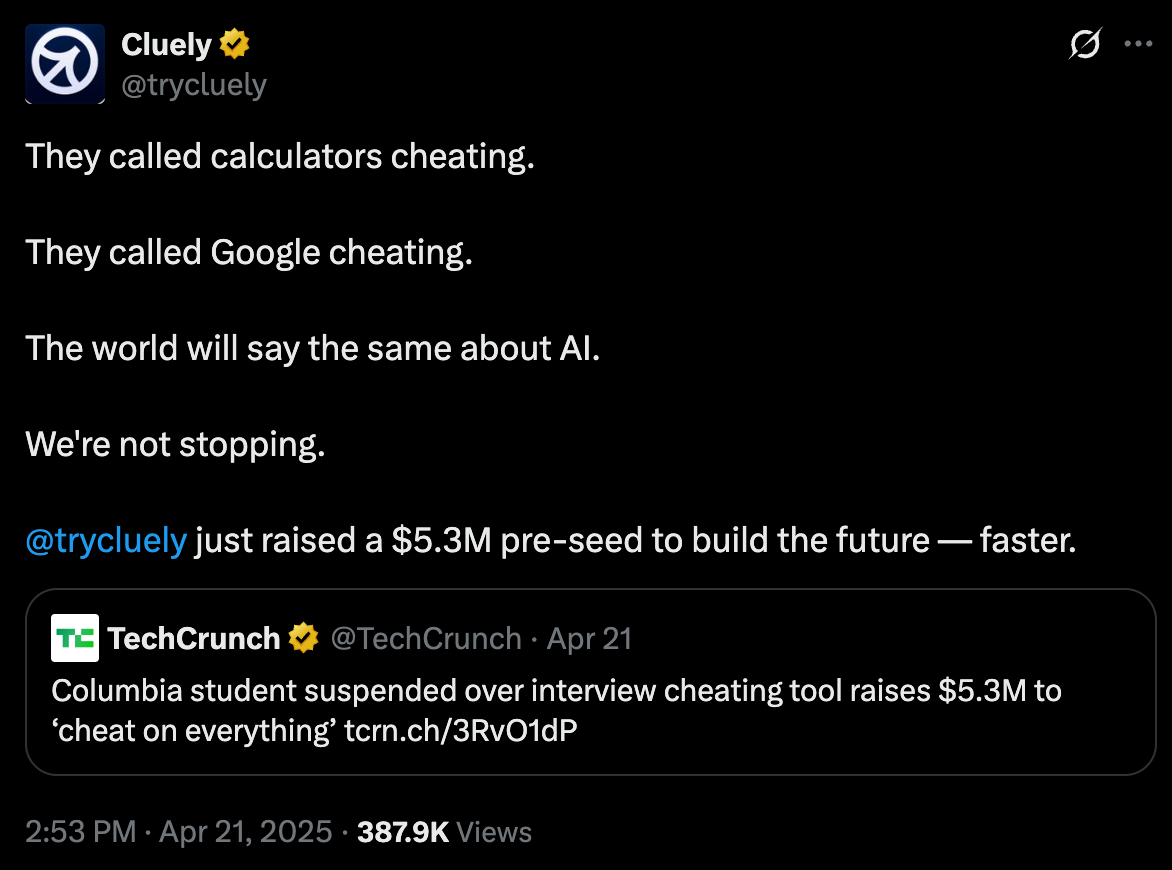Open the three-dot more options menu
Image resolution: width=1172 pixels, height=870 pixels.
point(1139,45)
